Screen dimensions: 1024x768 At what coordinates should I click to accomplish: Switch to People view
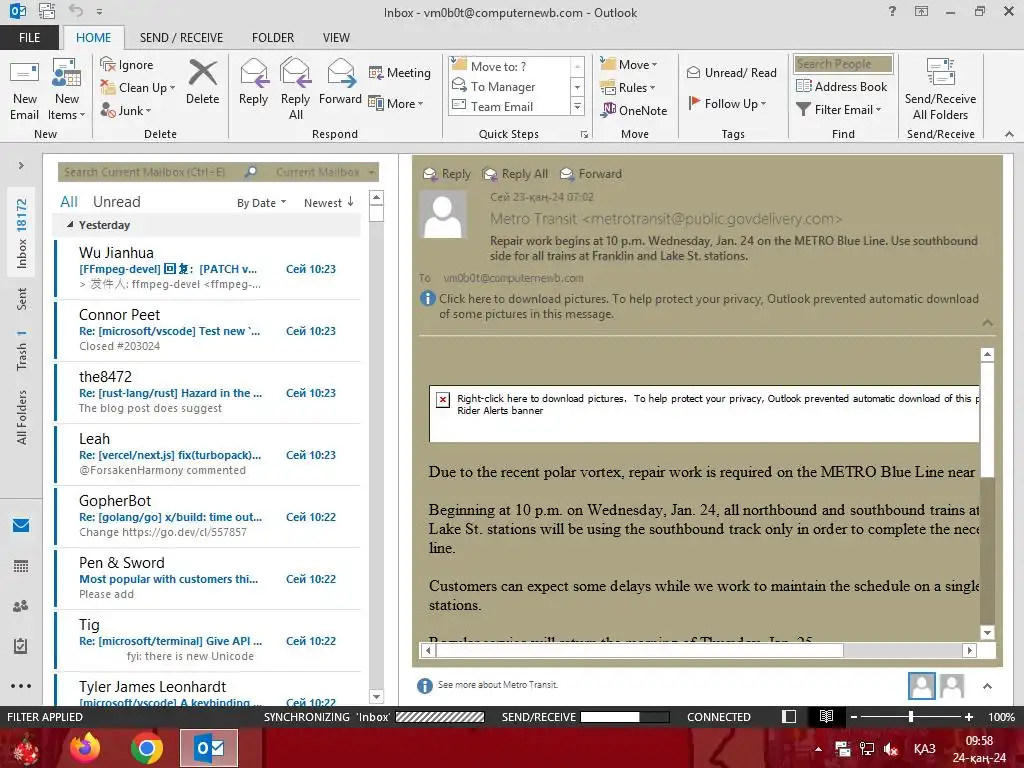click(x=21, y=606)
